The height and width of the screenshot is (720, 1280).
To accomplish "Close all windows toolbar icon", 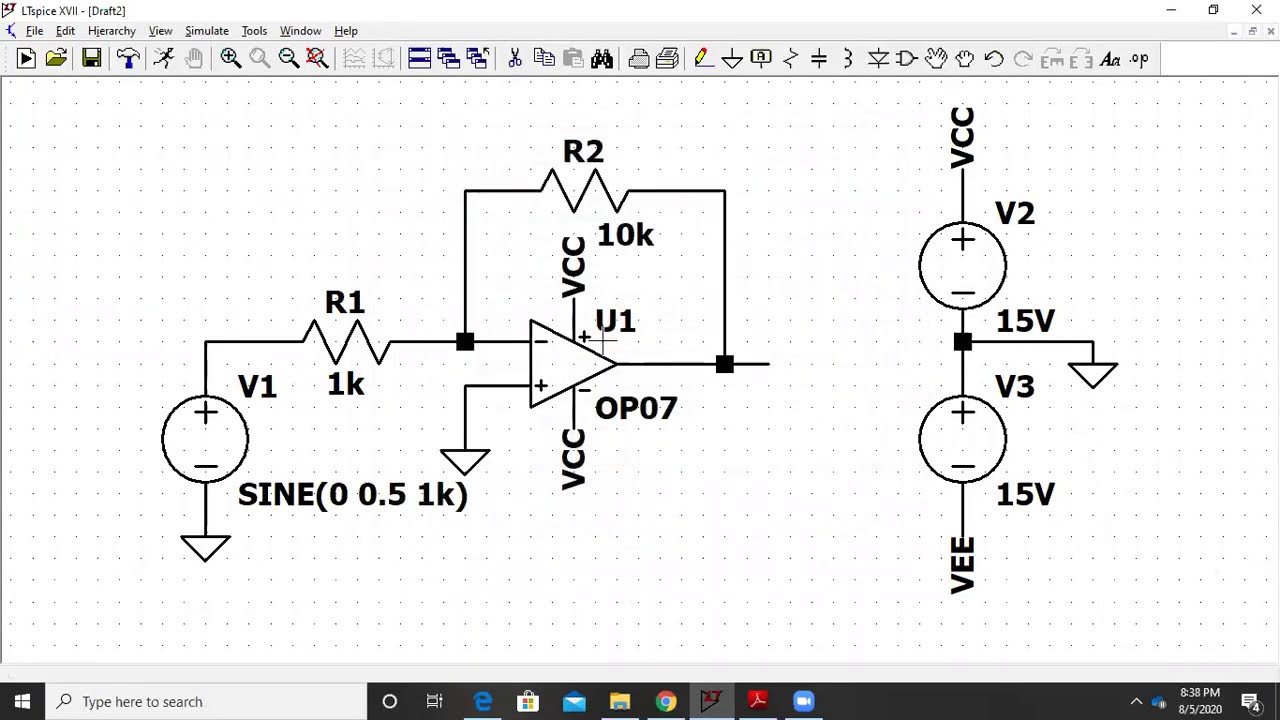I will point(477,59).
